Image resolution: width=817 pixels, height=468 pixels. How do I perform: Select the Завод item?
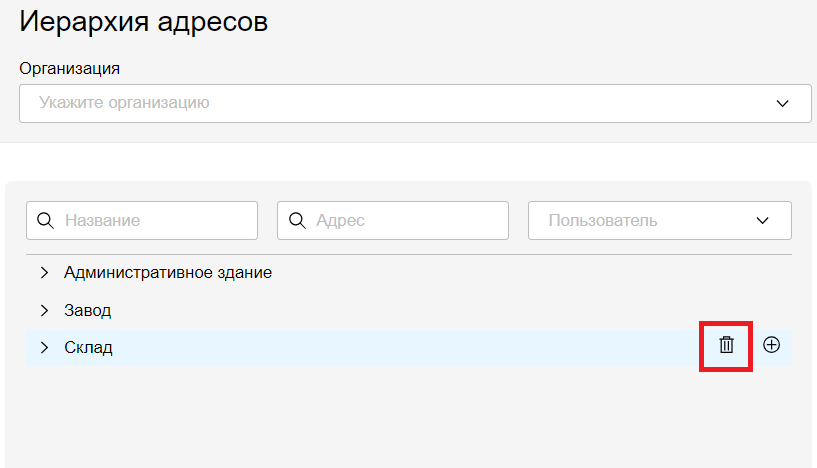click(87, 310)
